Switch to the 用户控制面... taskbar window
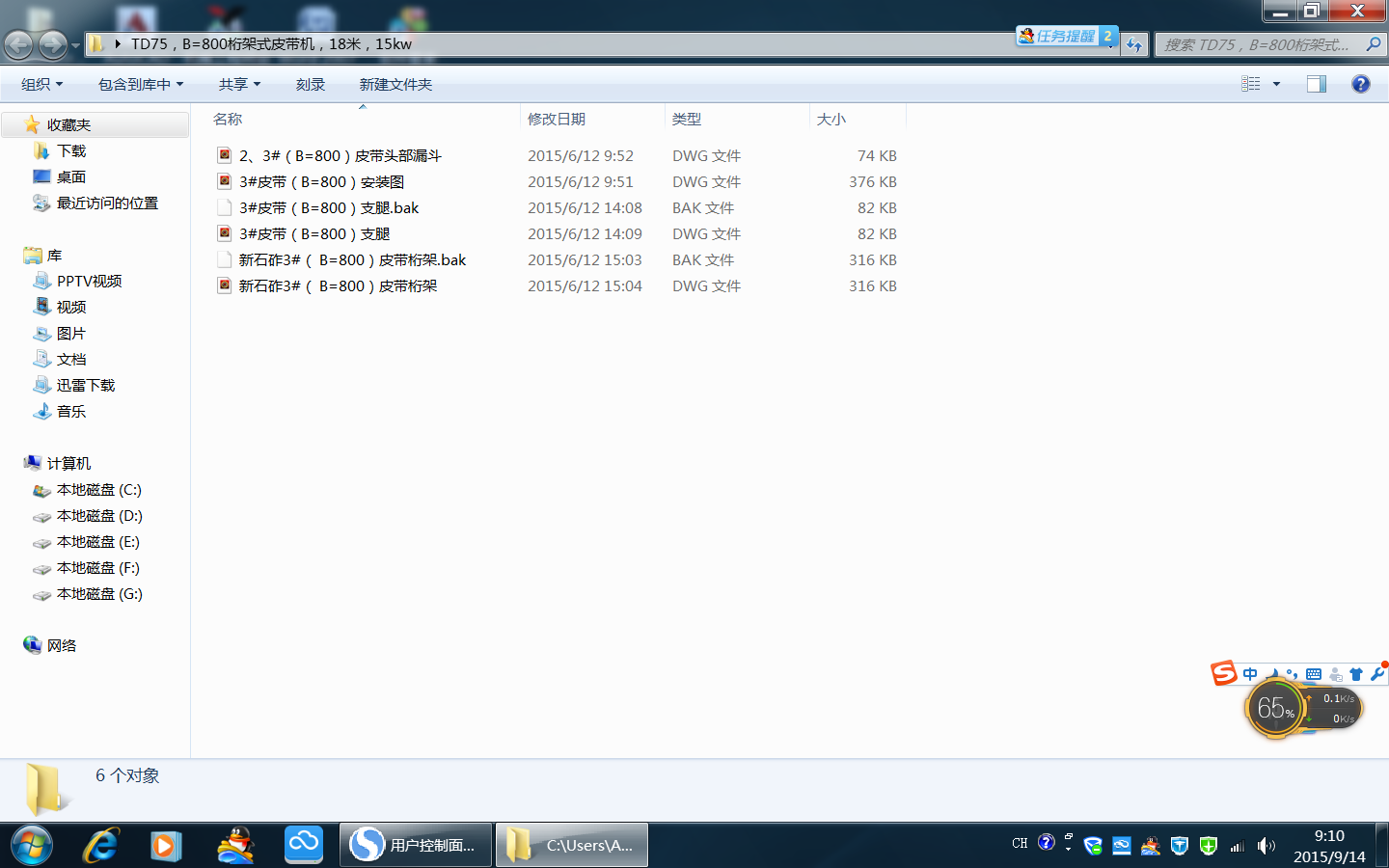Image resolution: width=1389 pixels, height=868 pixels. pos(417,845)
